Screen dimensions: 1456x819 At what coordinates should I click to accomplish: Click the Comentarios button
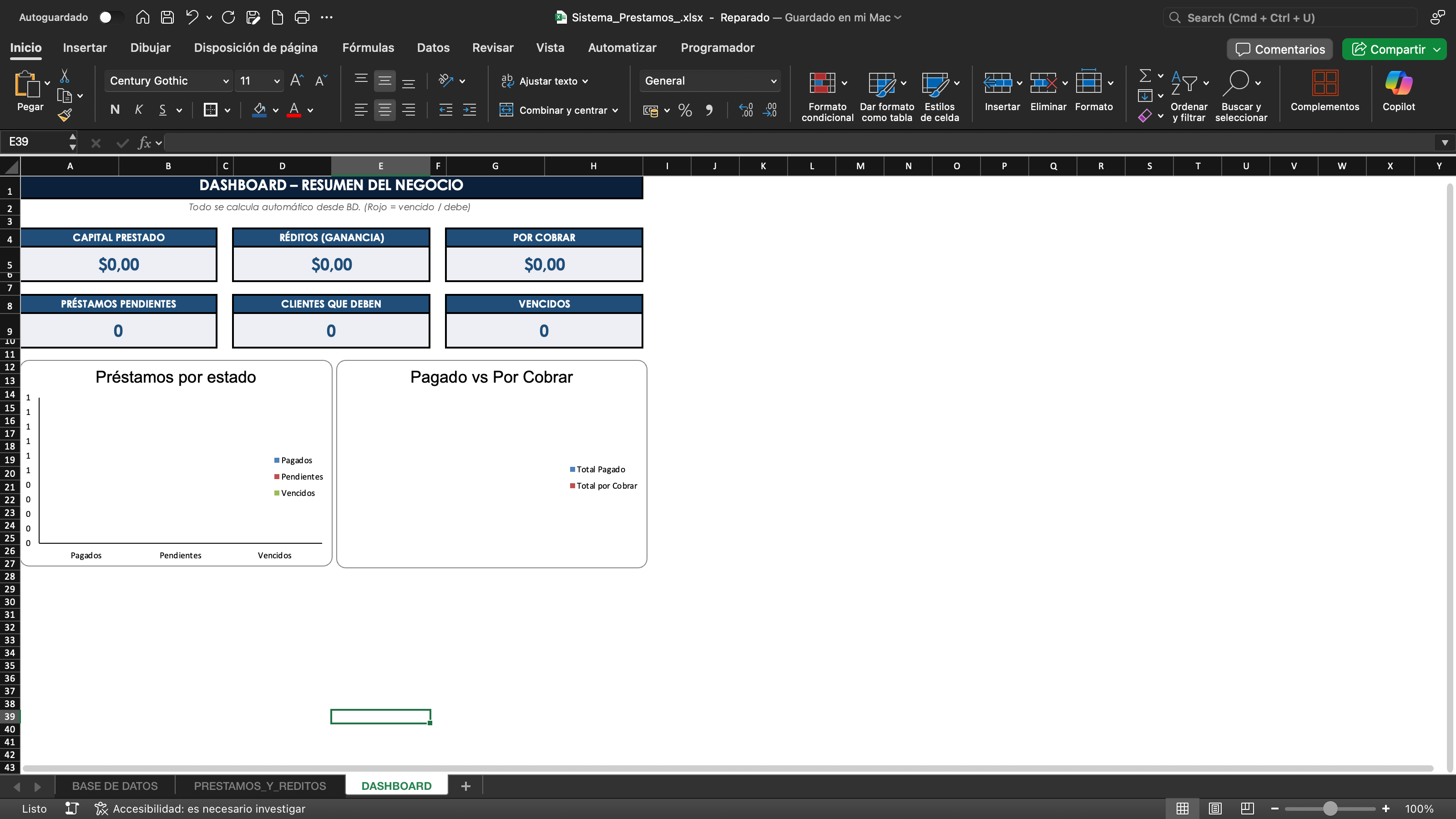coord(1279,50)
